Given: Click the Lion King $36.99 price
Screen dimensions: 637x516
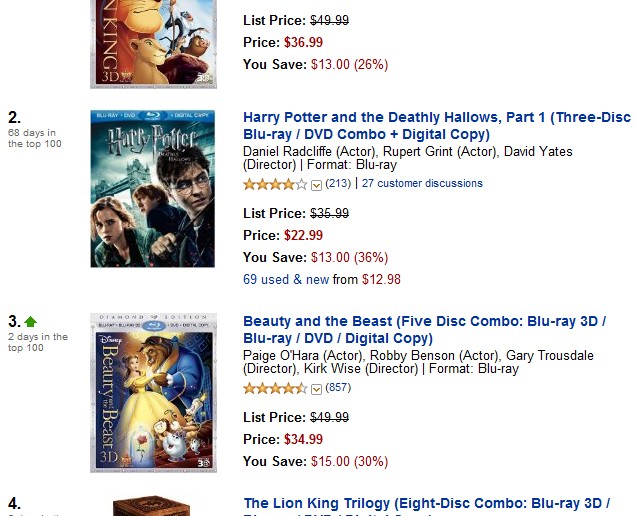Looking at the screenshot, I should (x=302, y=42).
